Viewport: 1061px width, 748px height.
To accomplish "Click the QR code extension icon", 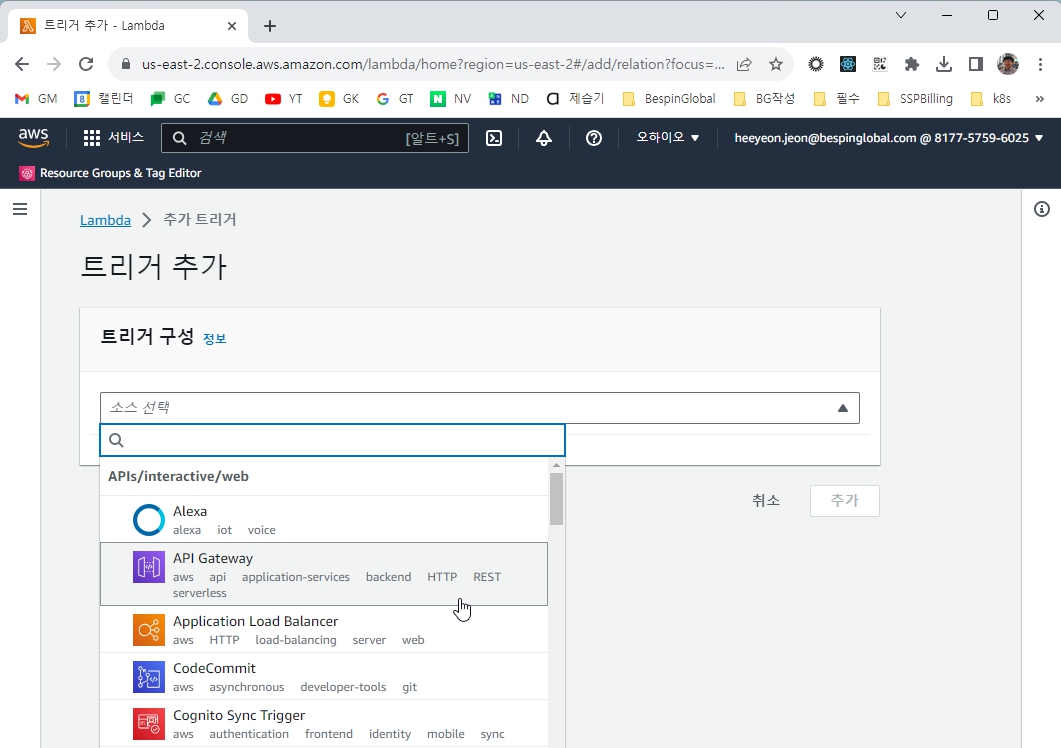I will pos(880,64).
